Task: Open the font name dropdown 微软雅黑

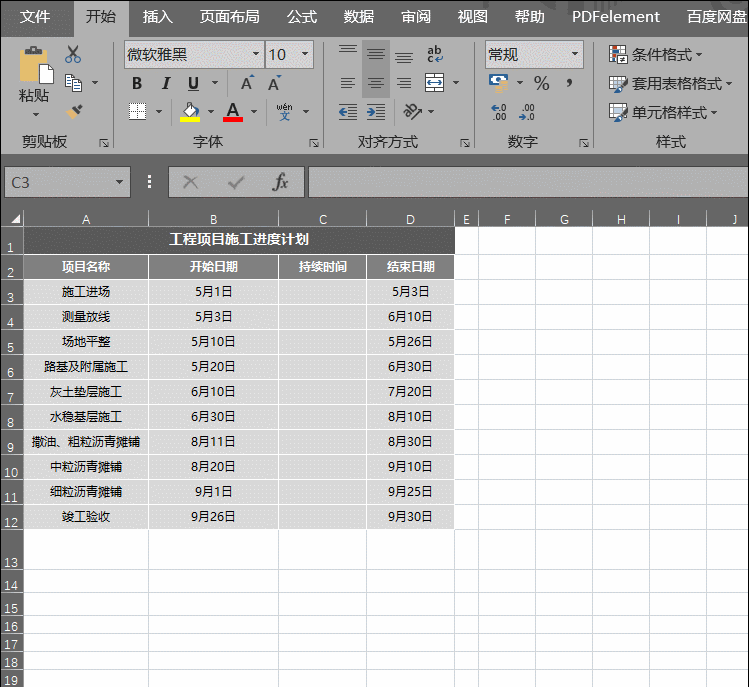Action: [x=256, y=54]
